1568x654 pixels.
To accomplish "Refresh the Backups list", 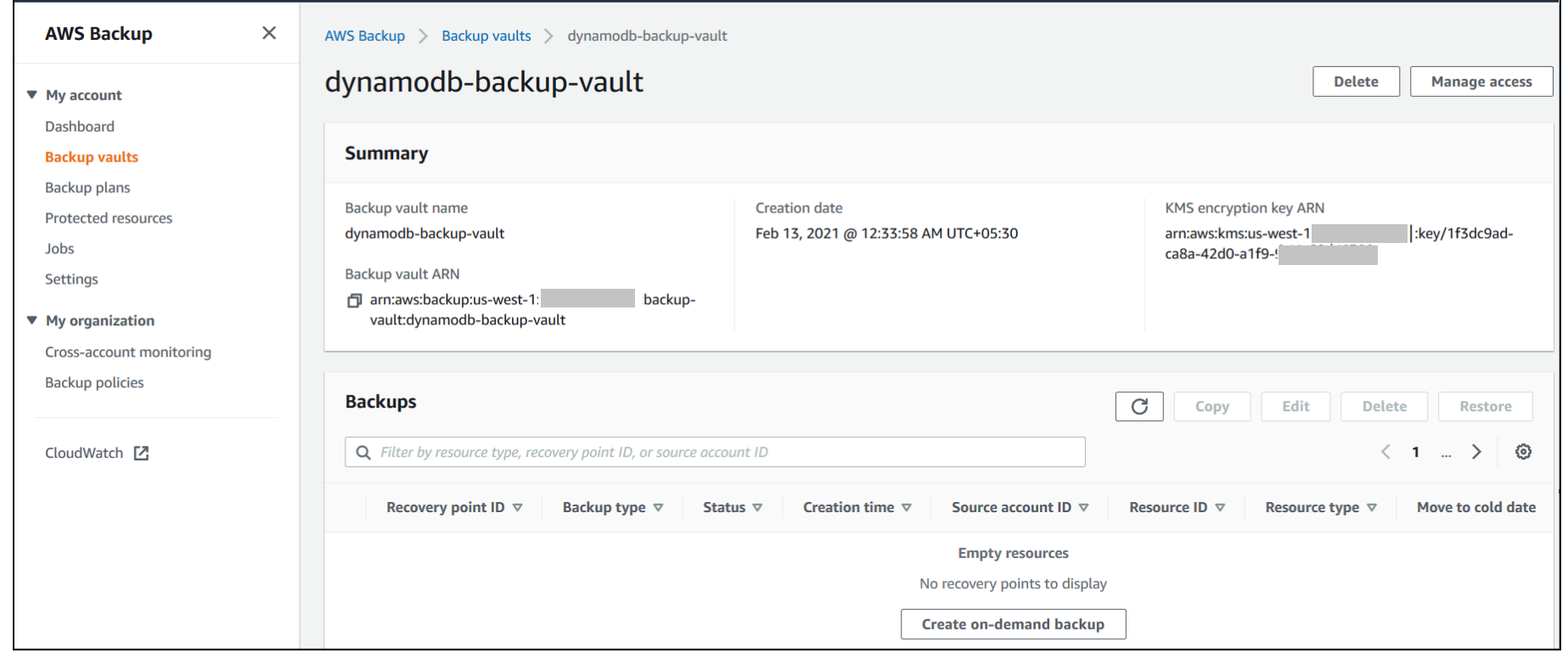I will tap(1139, 406).
